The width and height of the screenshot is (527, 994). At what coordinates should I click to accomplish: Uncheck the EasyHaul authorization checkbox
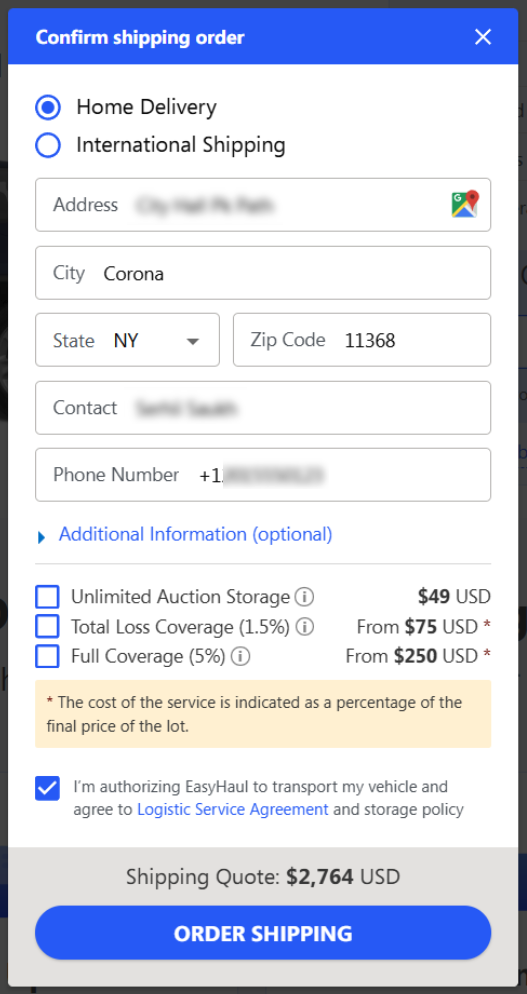point(48,789)
